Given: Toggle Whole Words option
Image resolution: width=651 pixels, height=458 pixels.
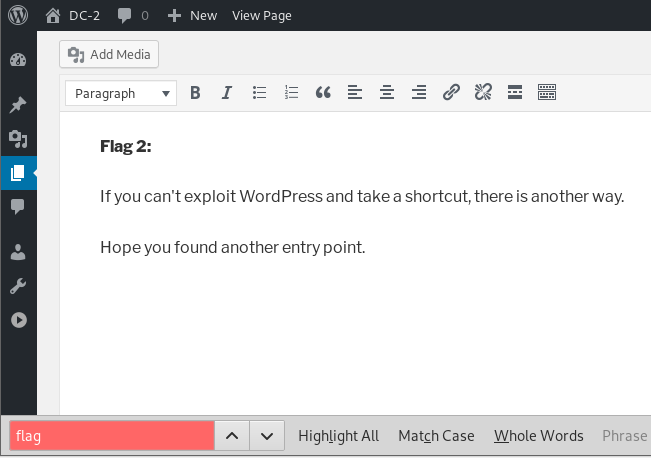Looking at the screenshot, I should [538, 436].
